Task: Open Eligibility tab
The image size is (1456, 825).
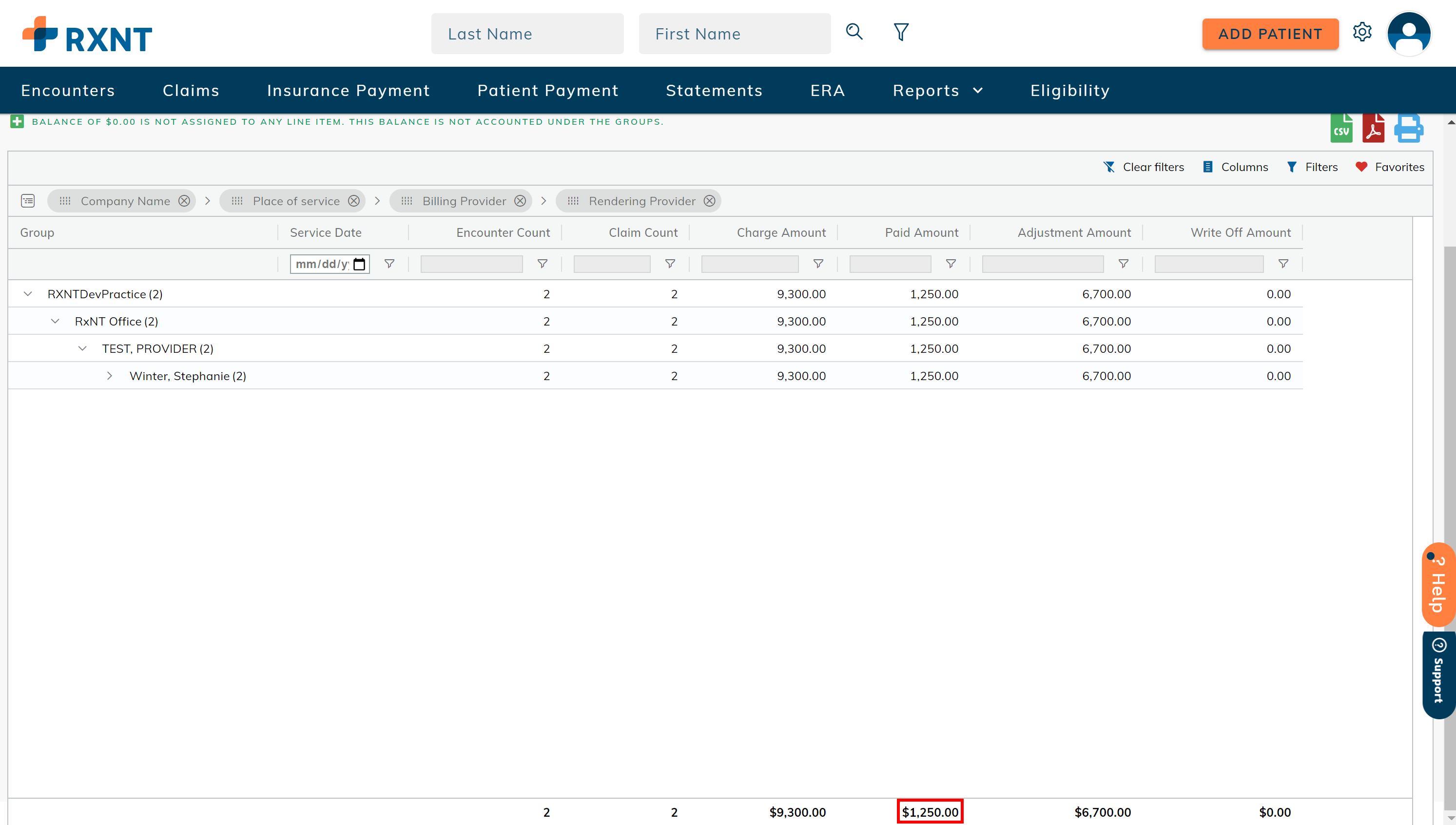Action: point(1070,90)
